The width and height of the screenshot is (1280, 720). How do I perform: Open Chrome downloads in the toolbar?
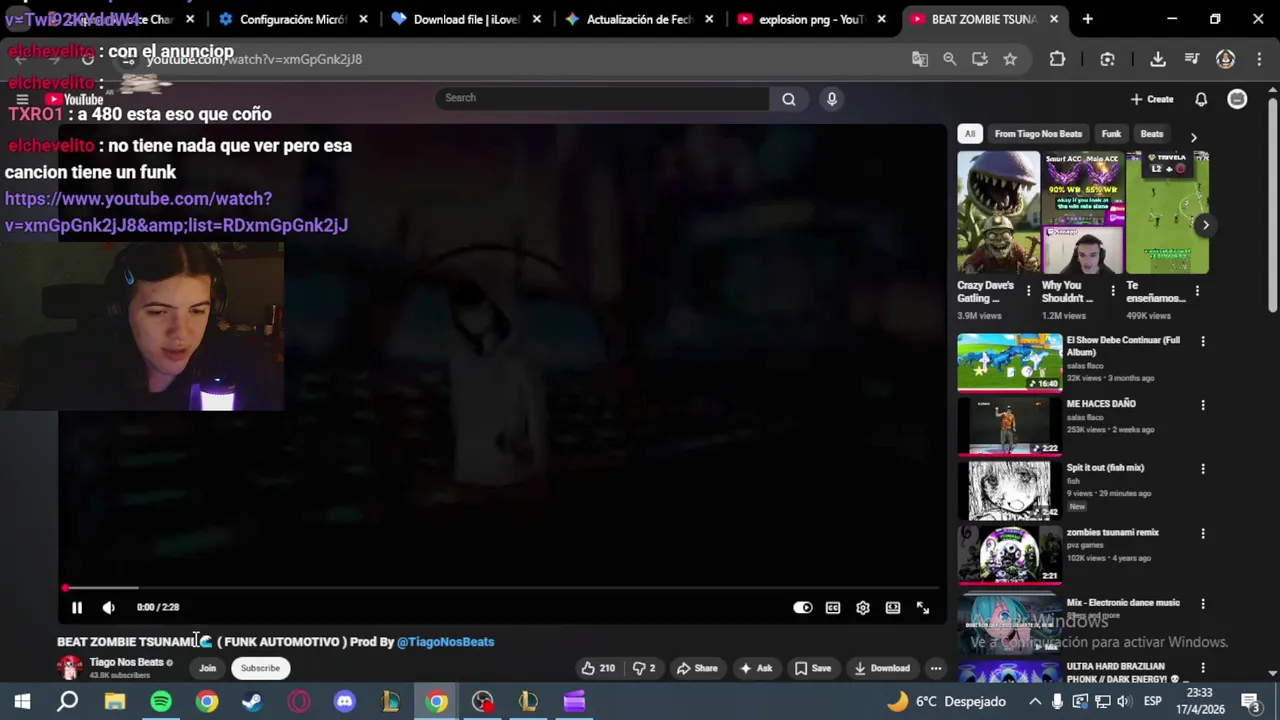[x=1158, y=59]
